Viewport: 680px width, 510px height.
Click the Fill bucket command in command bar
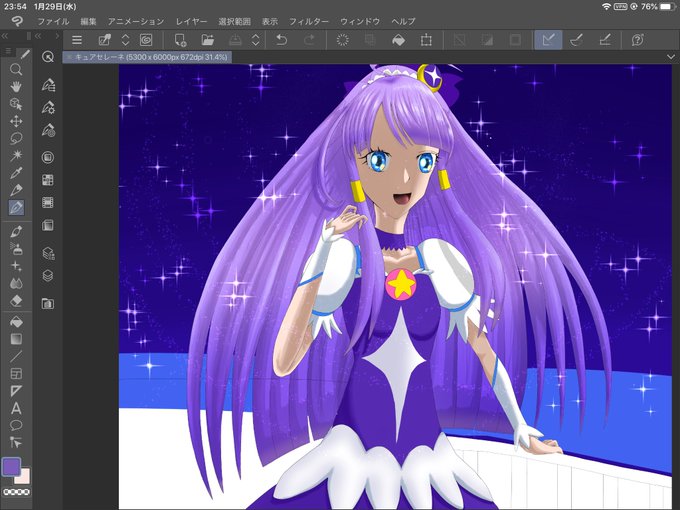[398, 40]
